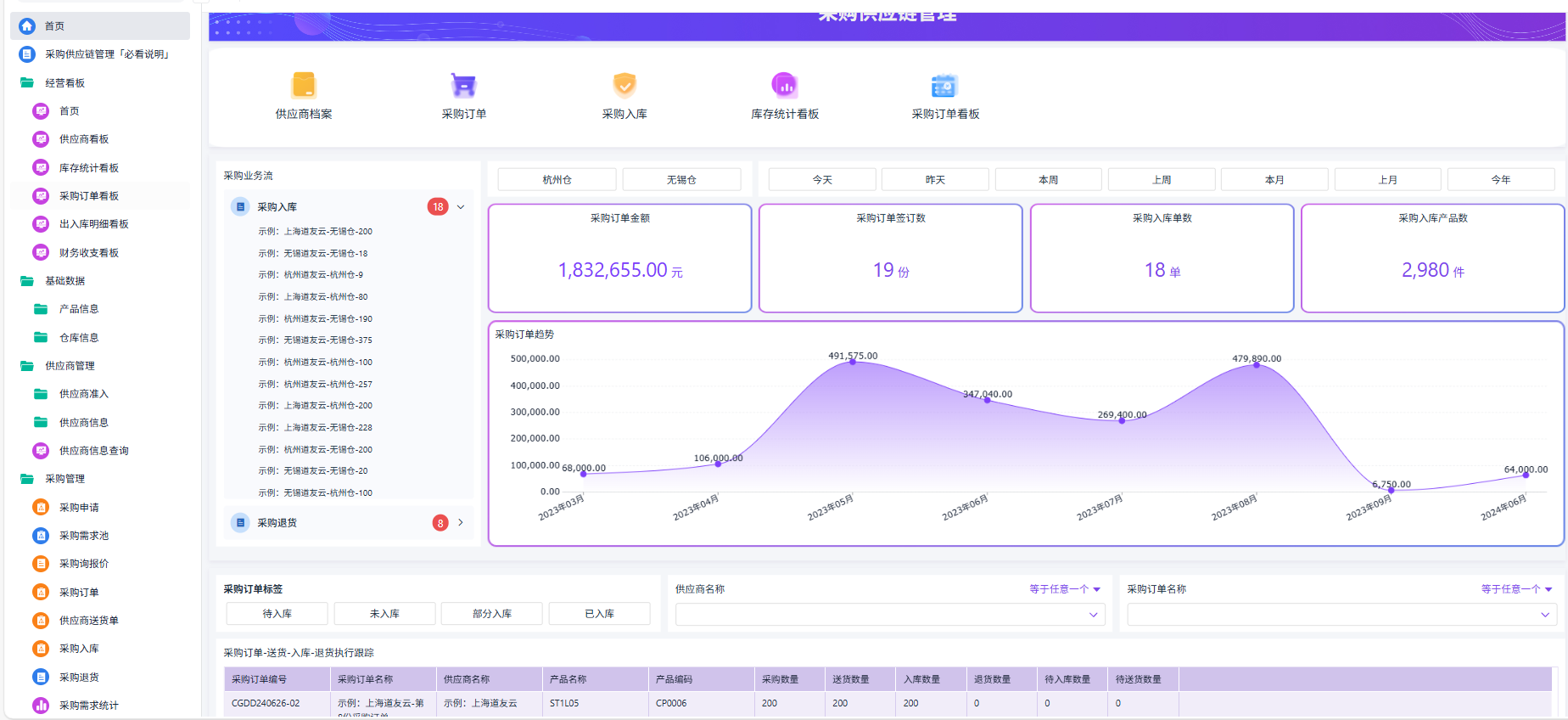Open the 供应商名称 dropdown field
Viewport: 1568px width, 720px height.
click(890, 615)
